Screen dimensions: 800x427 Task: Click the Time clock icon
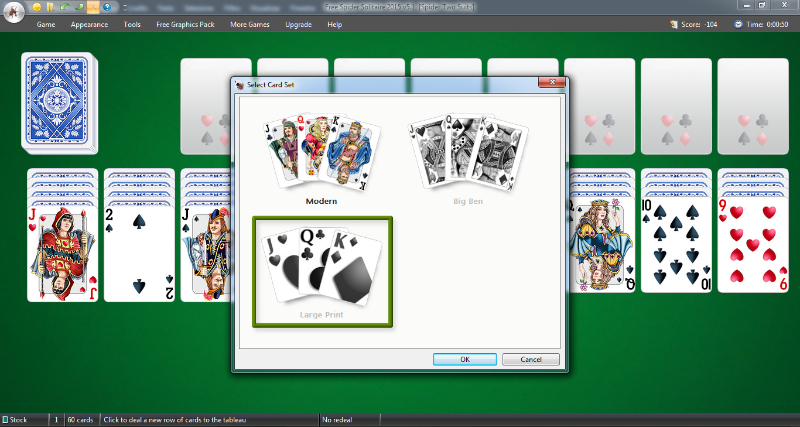pyautogui.click(x=741, y=23)
